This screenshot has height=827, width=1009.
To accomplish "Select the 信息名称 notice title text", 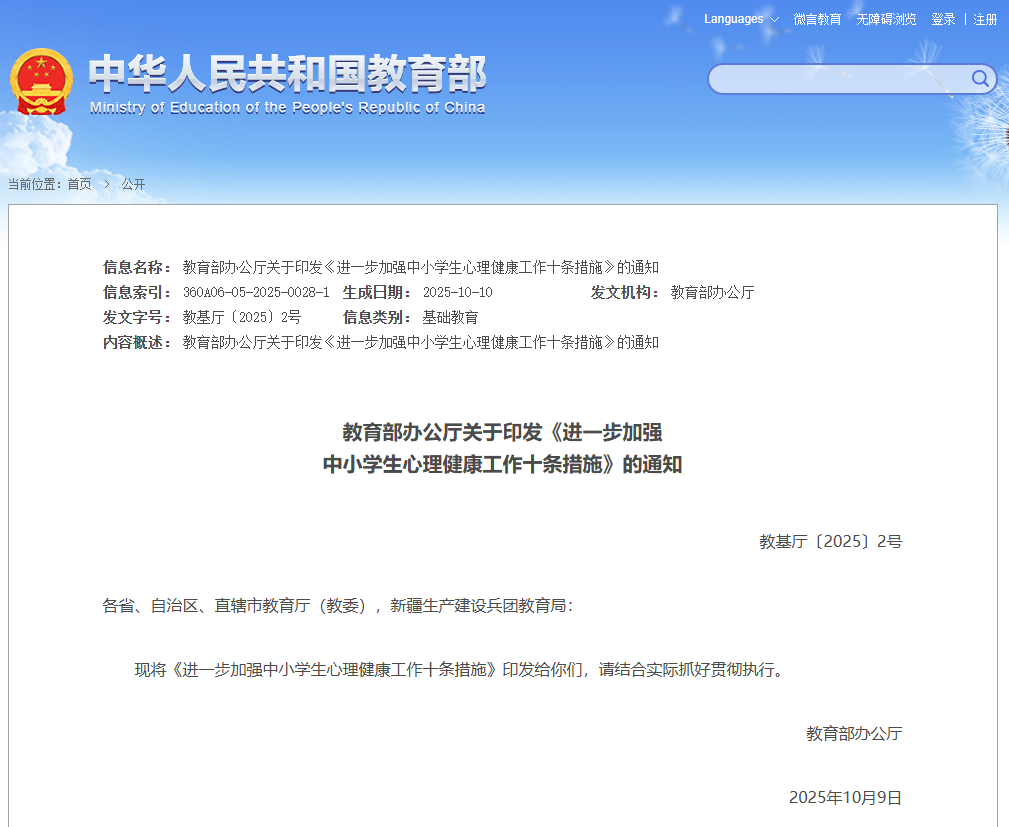I will (x=420, y=267).
